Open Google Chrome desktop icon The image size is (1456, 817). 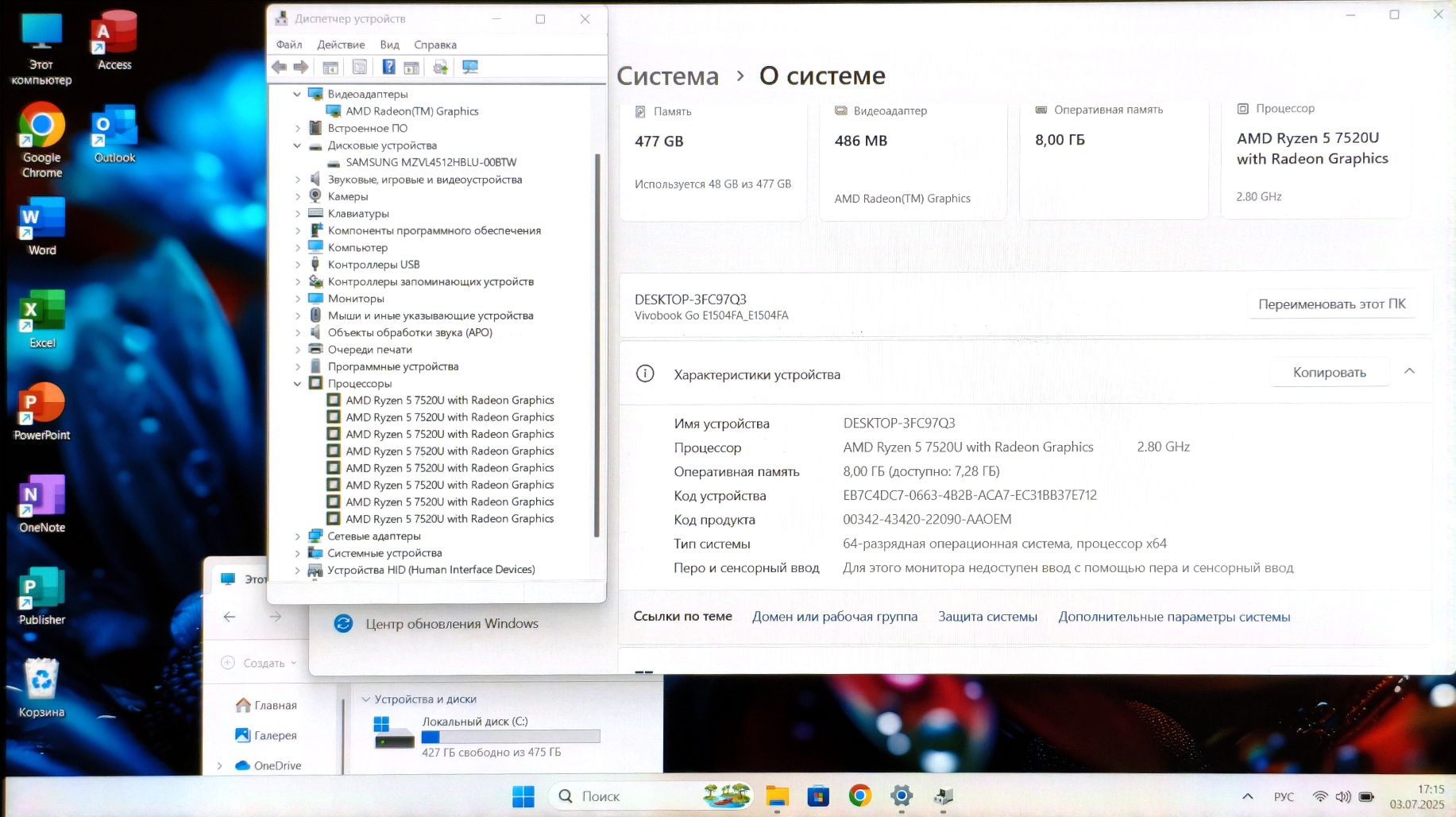(x=41, y=141)
